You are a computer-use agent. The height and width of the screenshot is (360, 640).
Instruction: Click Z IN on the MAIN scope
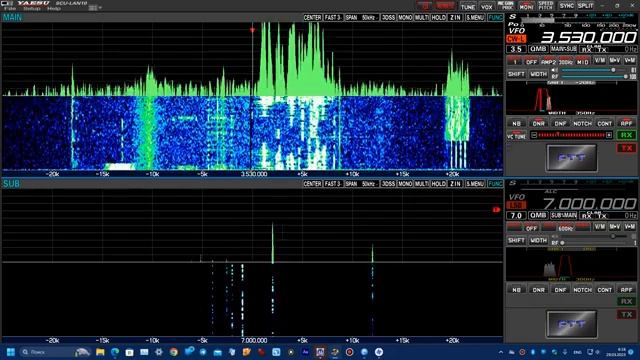click(x=455, y=18)
